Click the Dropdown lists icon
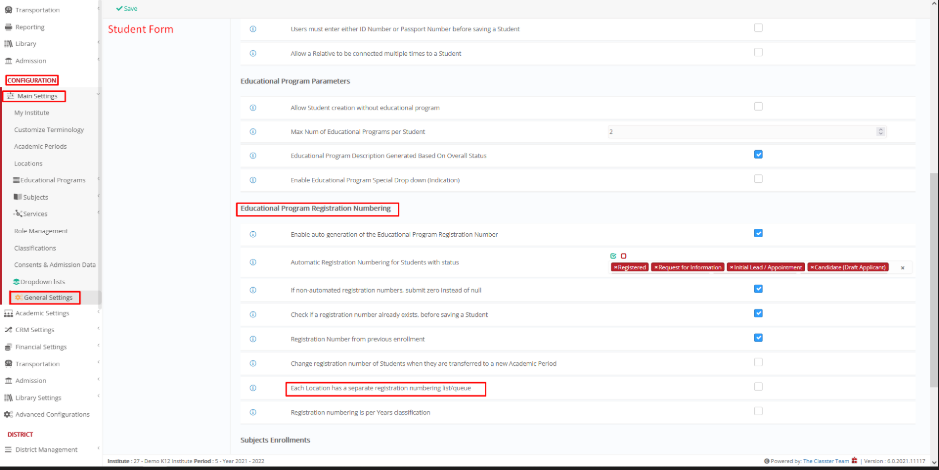 17,281
